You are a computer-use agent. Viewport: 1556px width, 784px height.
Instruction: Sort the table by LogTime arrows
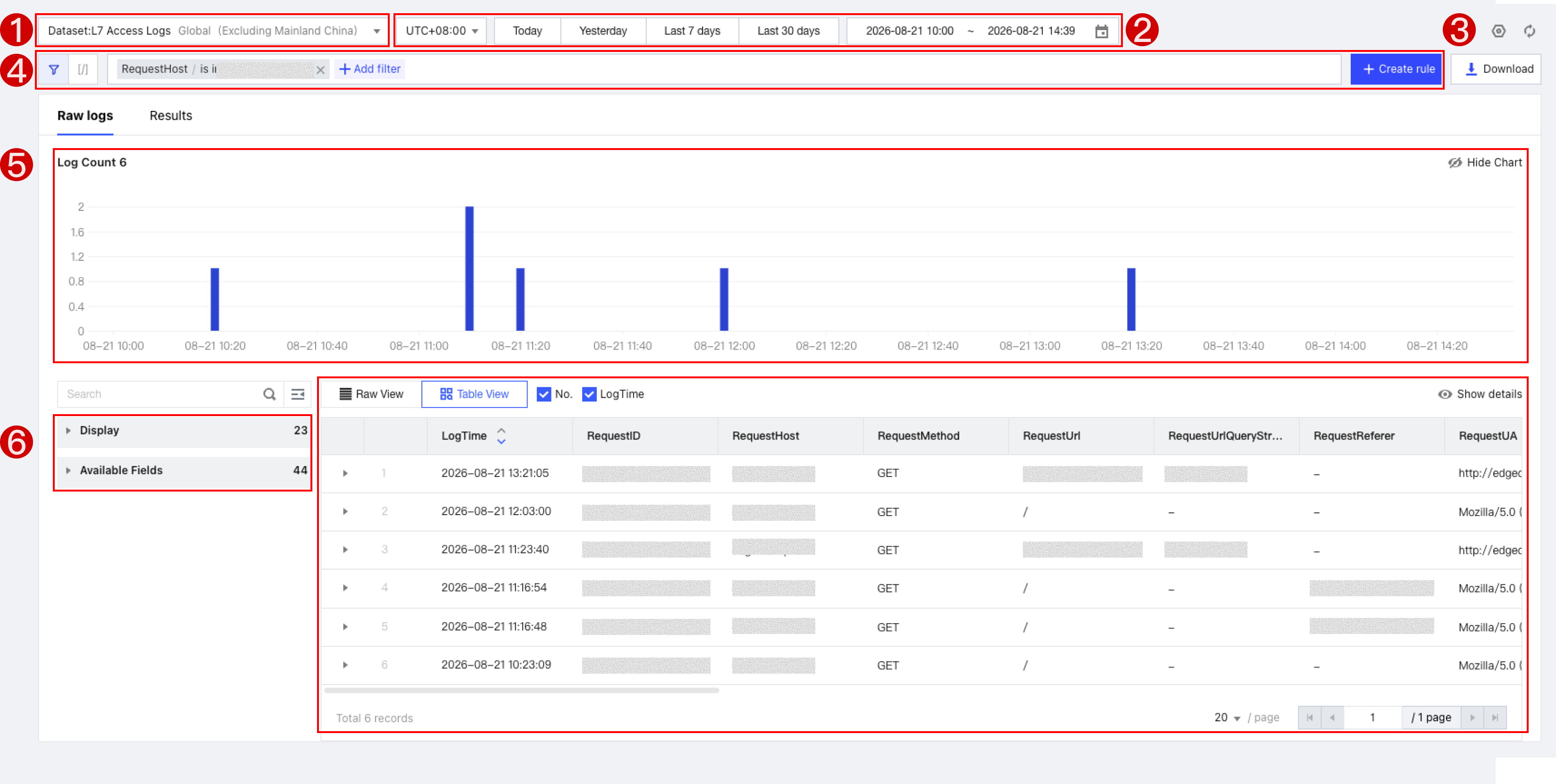(501, 436)
